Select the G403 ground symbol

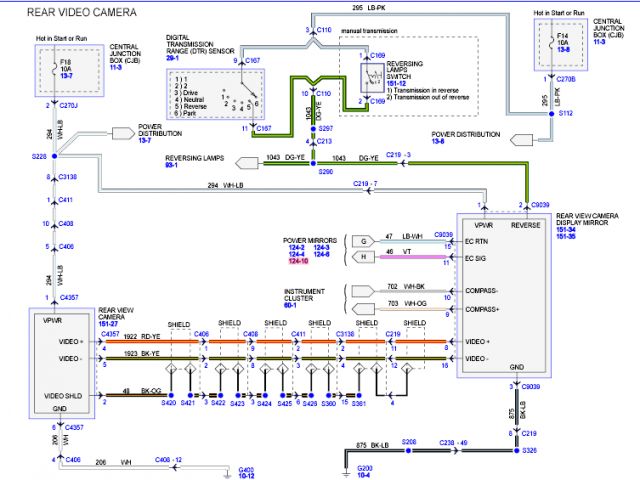click(x=238, y=465)
